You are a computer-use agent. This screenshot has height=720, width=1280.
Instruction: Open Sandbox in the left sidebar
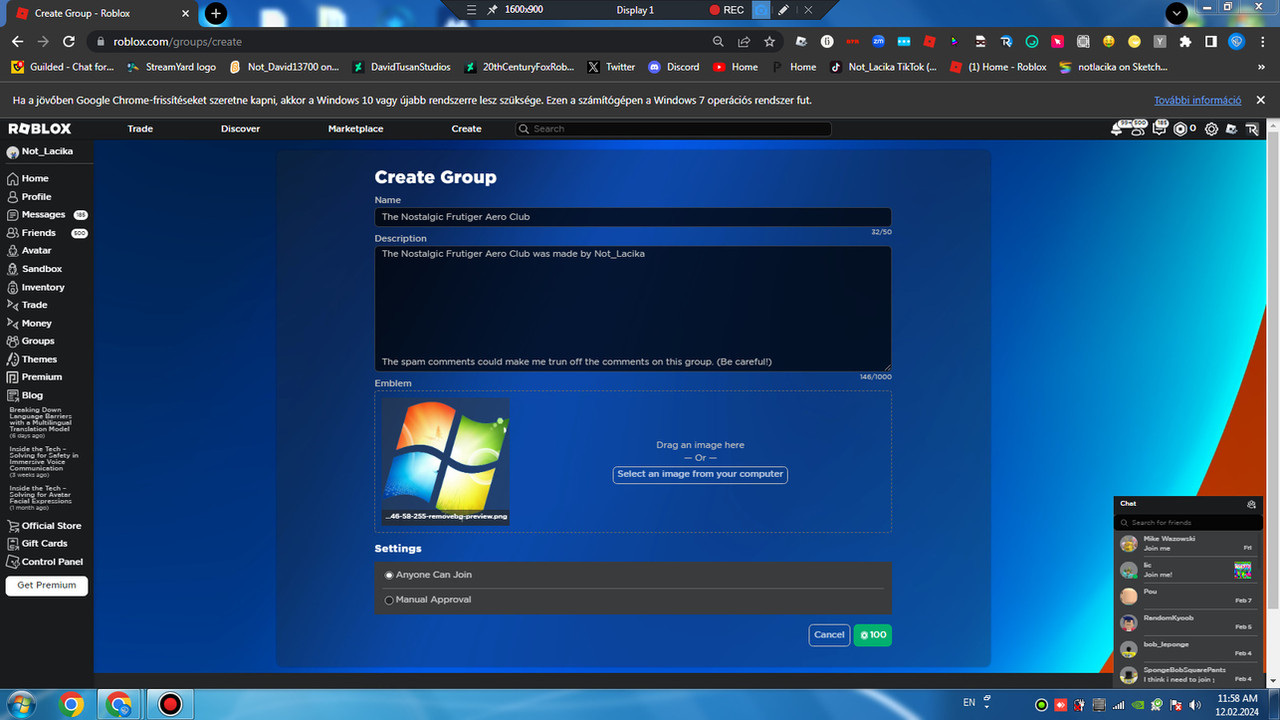pos(34,268)
